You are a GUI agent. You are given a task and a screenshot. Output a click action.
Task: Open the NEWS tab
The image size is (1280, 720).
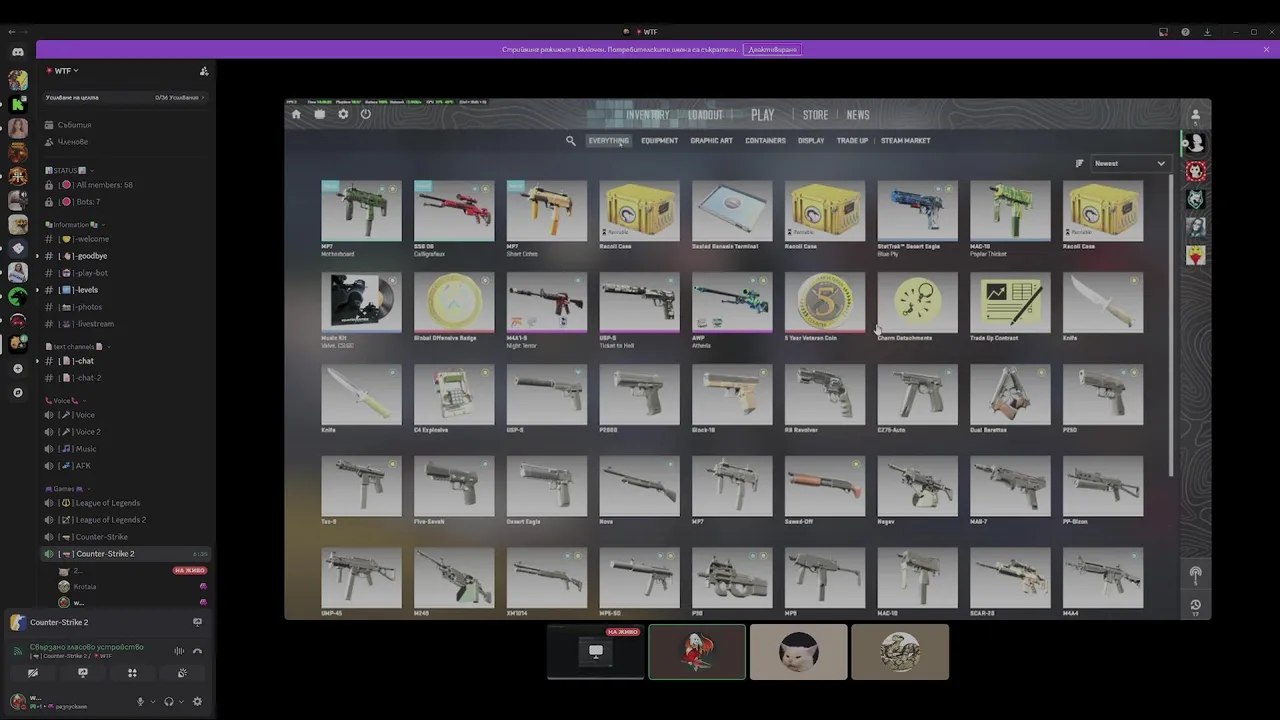pyautogui.click(x=858, y=115)
